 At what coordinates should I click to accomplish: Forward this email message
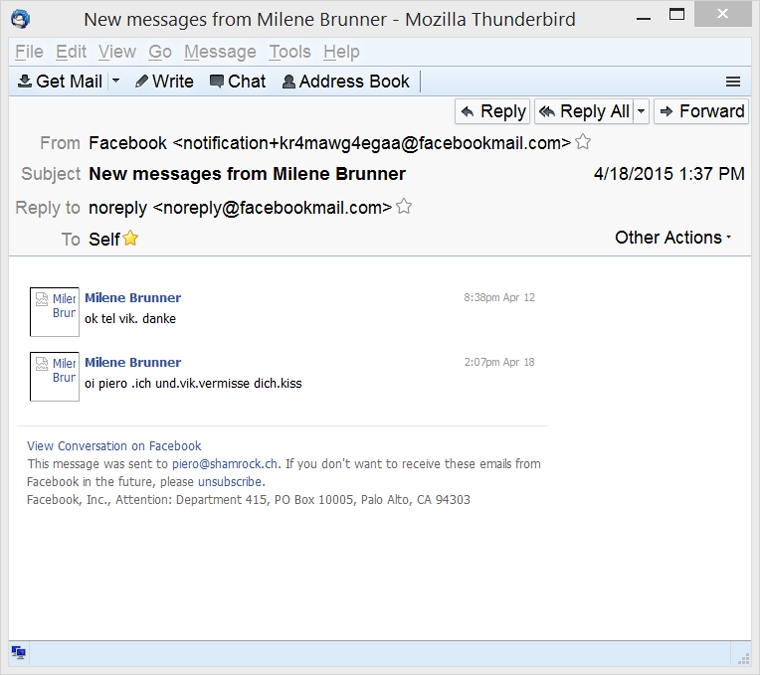[701, 111]
